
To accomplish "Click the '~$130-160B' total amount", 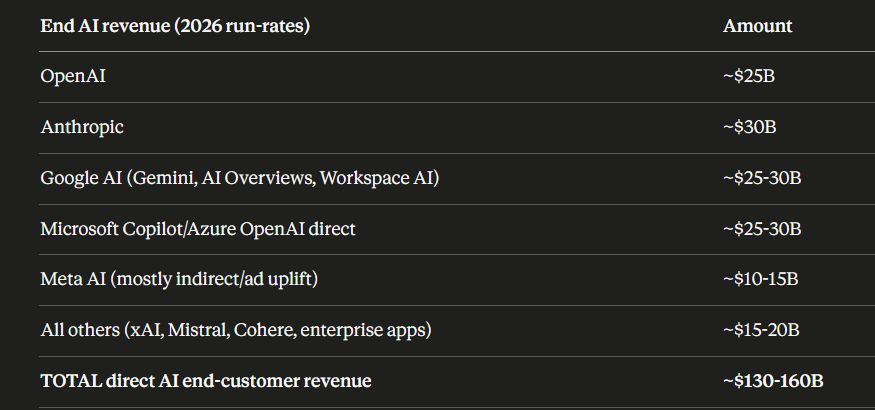I will [x=773, y=381].
